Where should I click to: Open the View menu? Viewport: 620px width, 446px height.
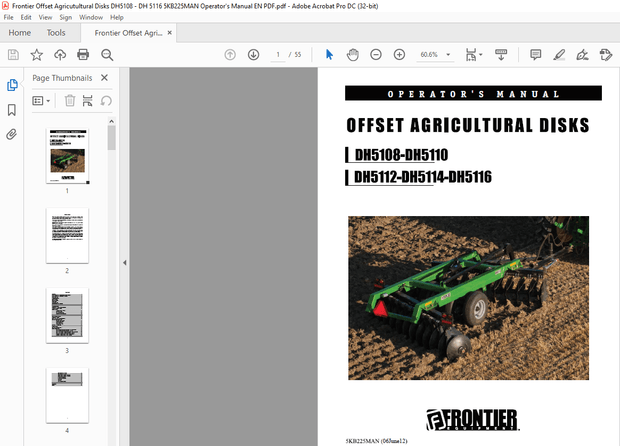tap(45, 17)
